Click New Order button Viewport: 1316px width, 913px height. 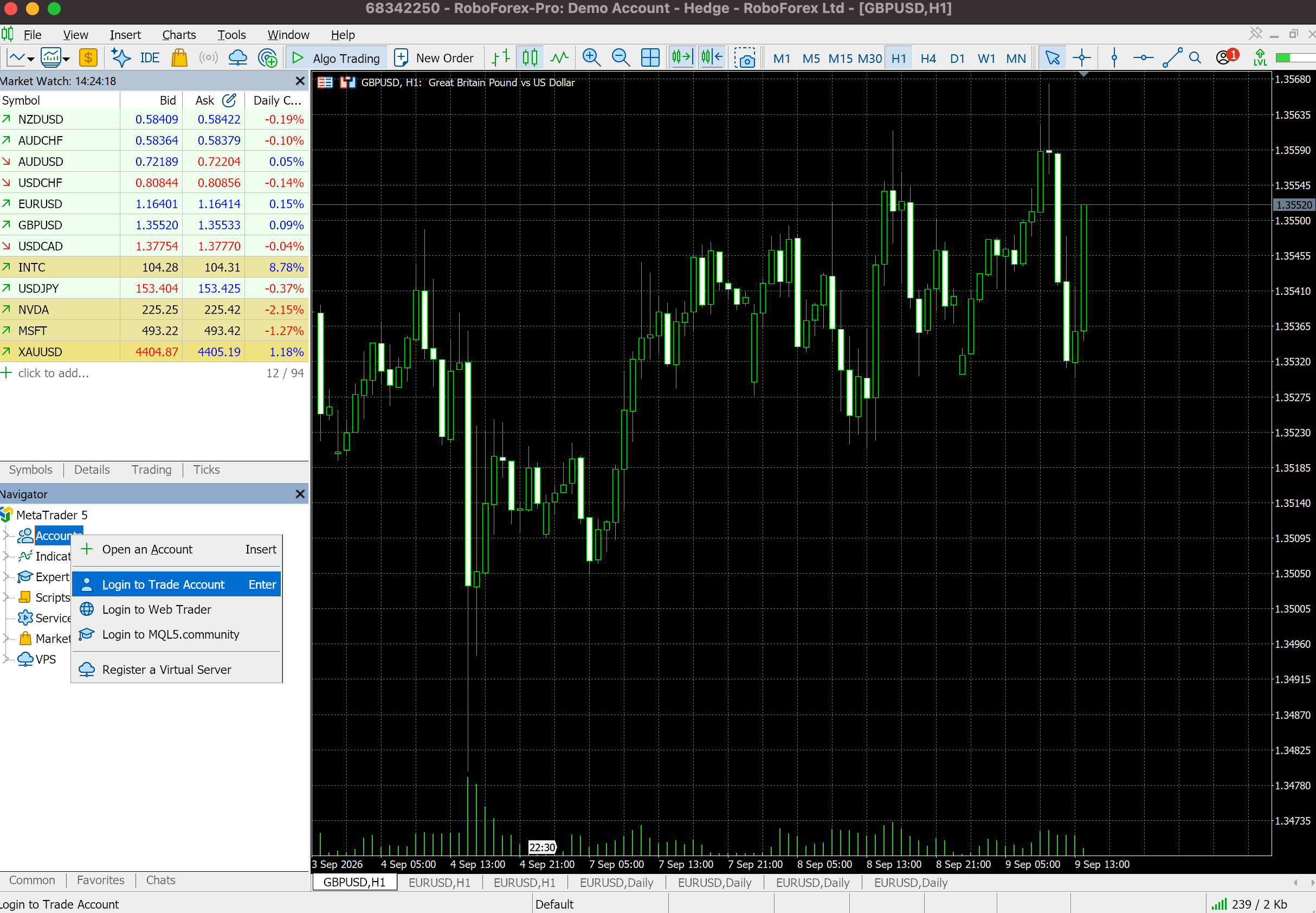(x=435, y=58)
